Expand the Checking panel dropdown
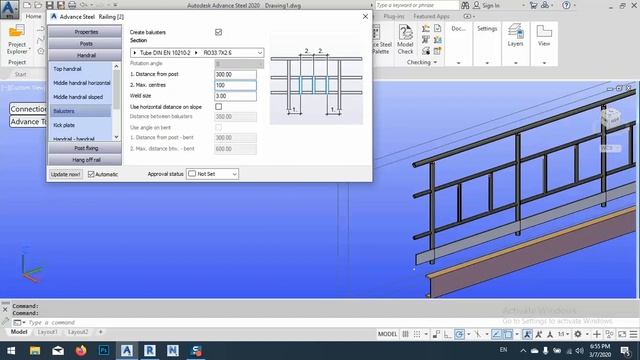The image size is (640, 360). pos(435,62)
